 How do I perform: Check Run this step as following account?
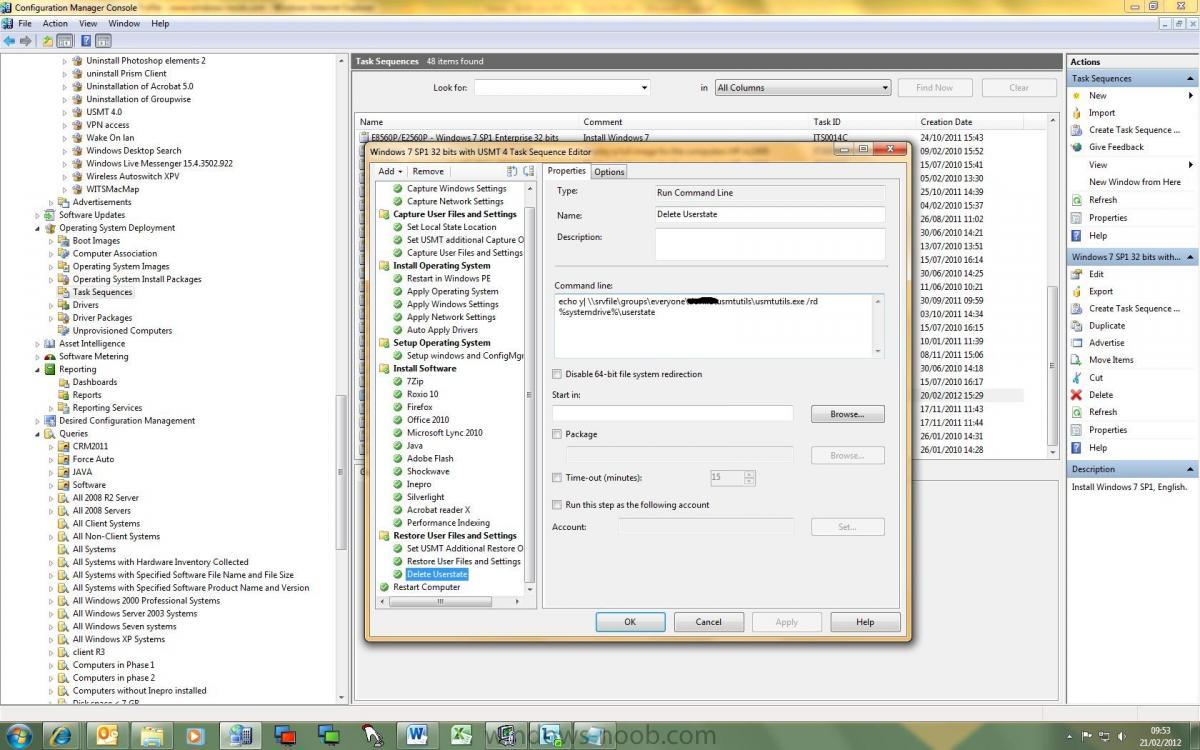557,505
